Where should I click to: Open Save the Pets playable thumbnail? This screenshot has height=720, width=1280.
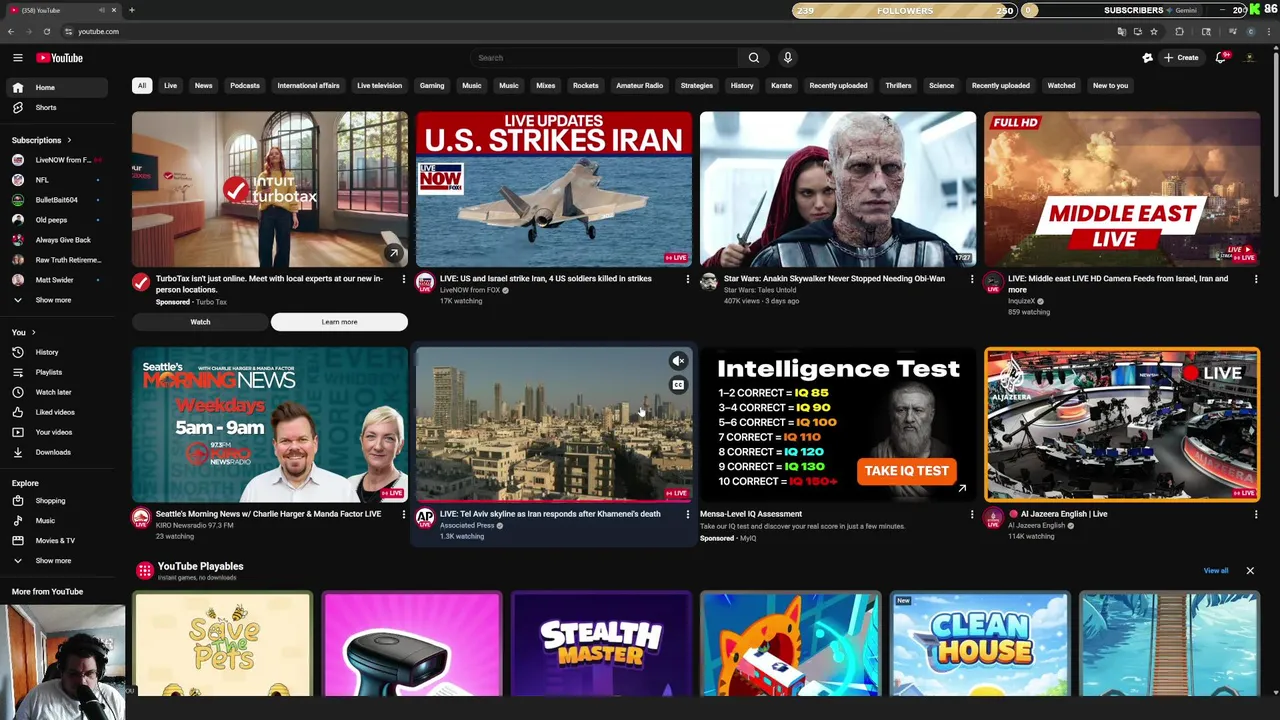click(222, 644)
